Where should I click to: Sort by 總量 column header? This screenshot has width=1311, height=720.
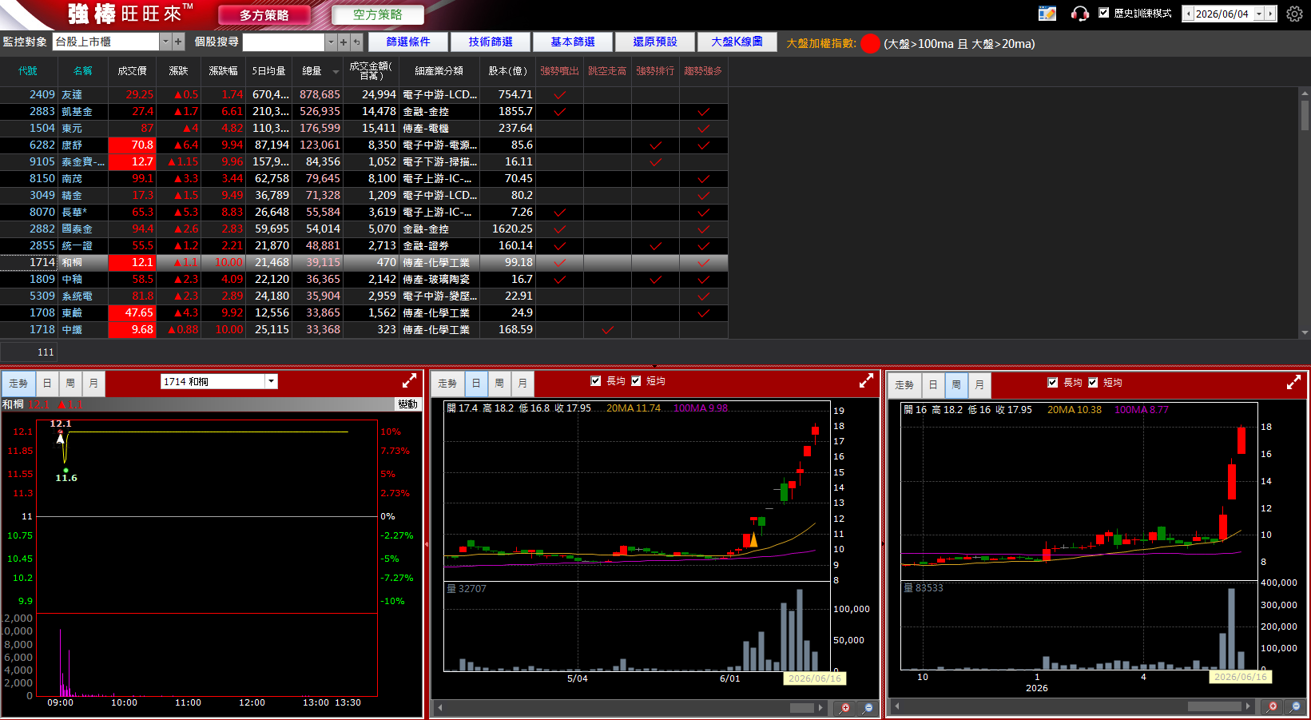[317, 71]
